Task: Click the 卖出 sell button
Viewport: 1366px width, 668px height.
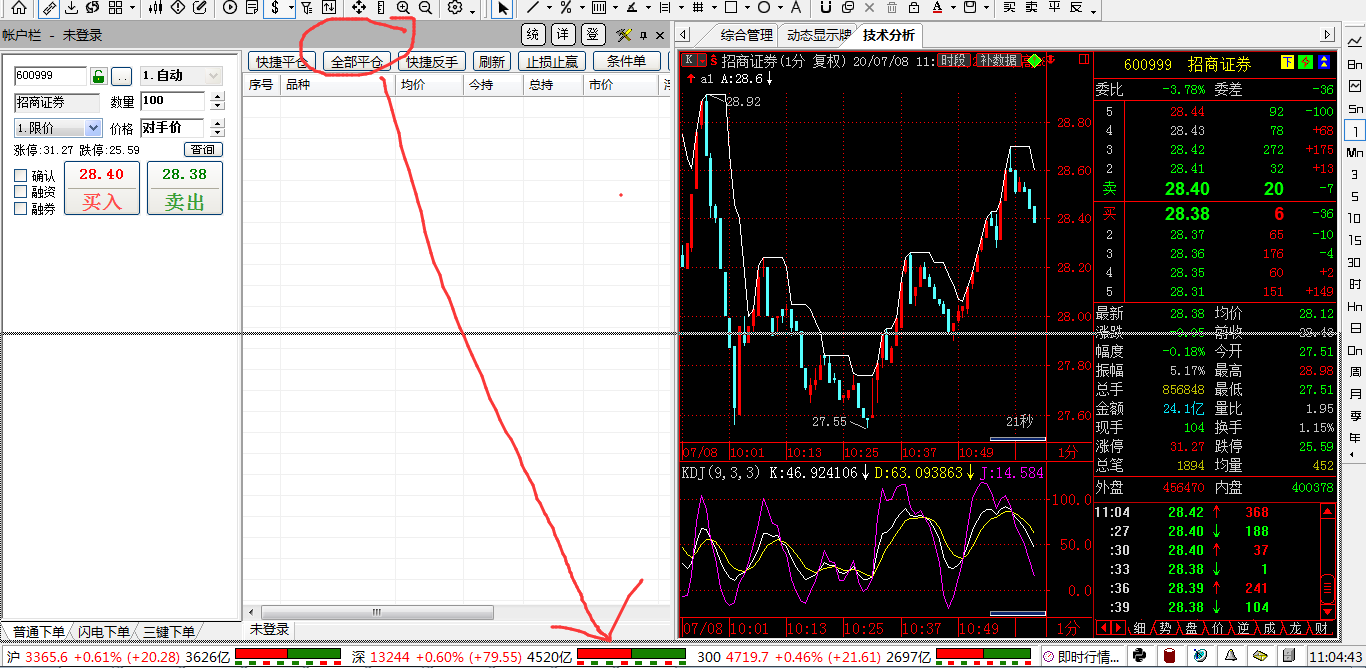Action: 185,189
